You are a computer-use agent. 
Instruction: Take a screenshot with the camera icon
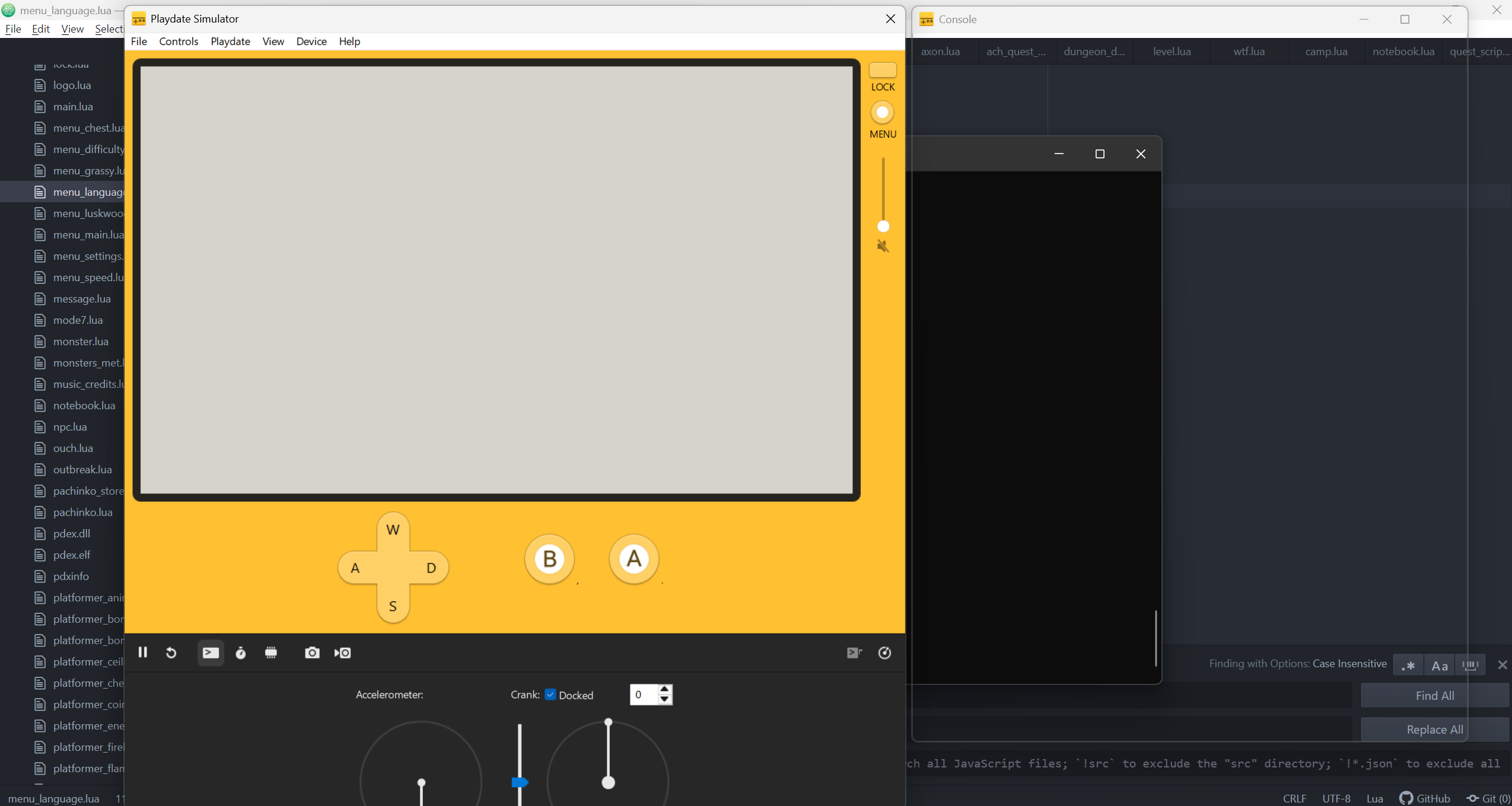tap(312, 652)
